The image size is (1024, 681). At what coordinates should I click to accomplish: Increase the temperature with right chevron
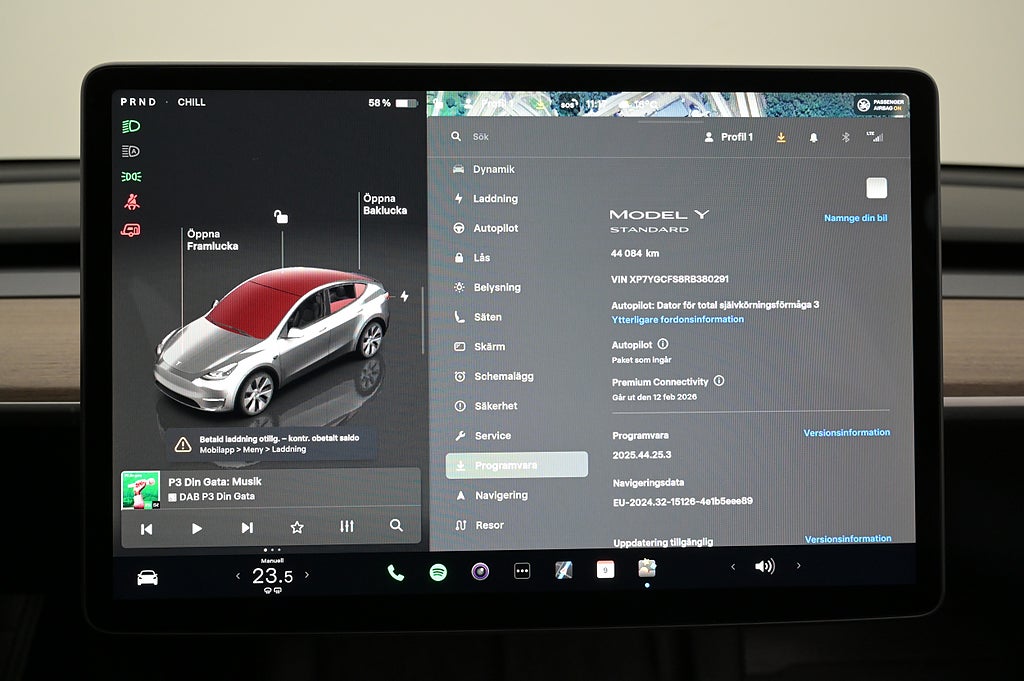point(306,575)
